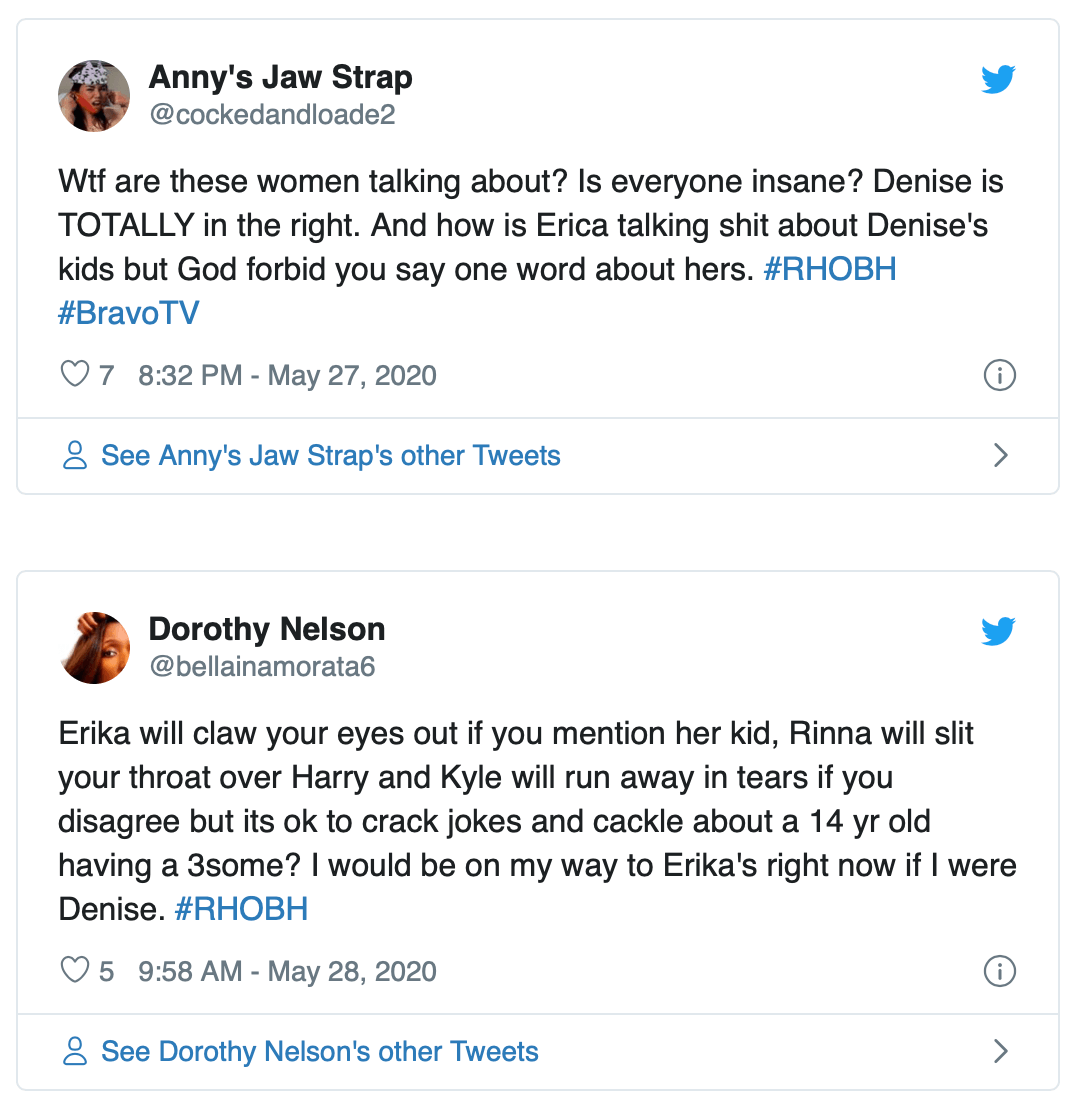Open info icon on Anny's tweet

(x=1000, y=376)
